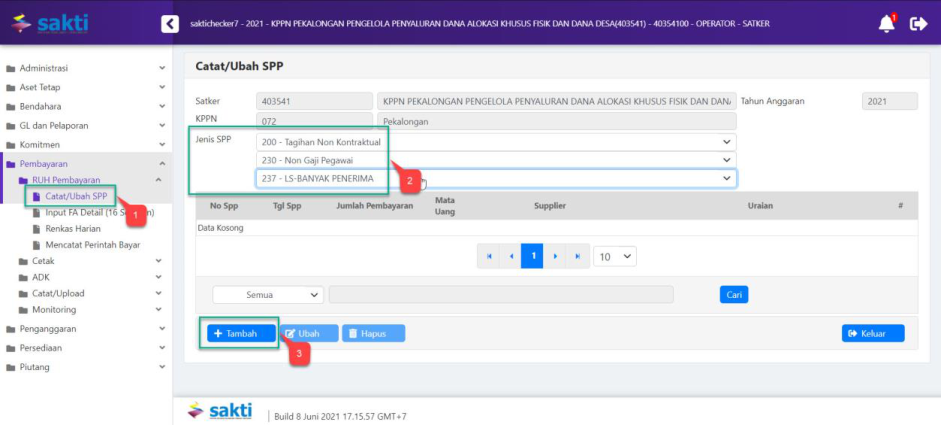
Task: Select 237 - LS-BANYAK PENERIMA dropdown
Action: [496, 178]
